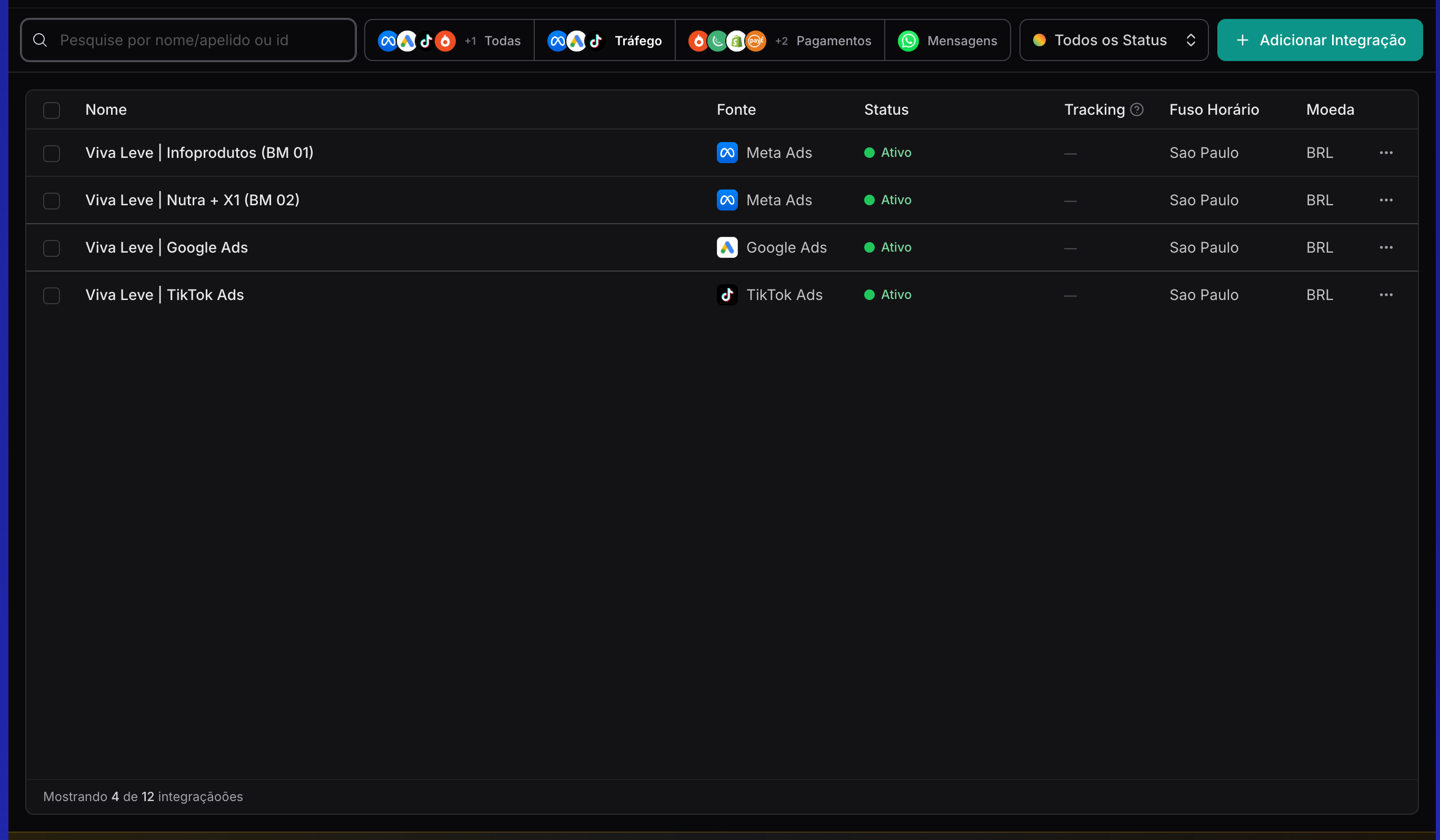The image size is (1440, 840).
Task: Click name Viva Leve | Infoprodutos (BM 01)
Action: point(199,153)
